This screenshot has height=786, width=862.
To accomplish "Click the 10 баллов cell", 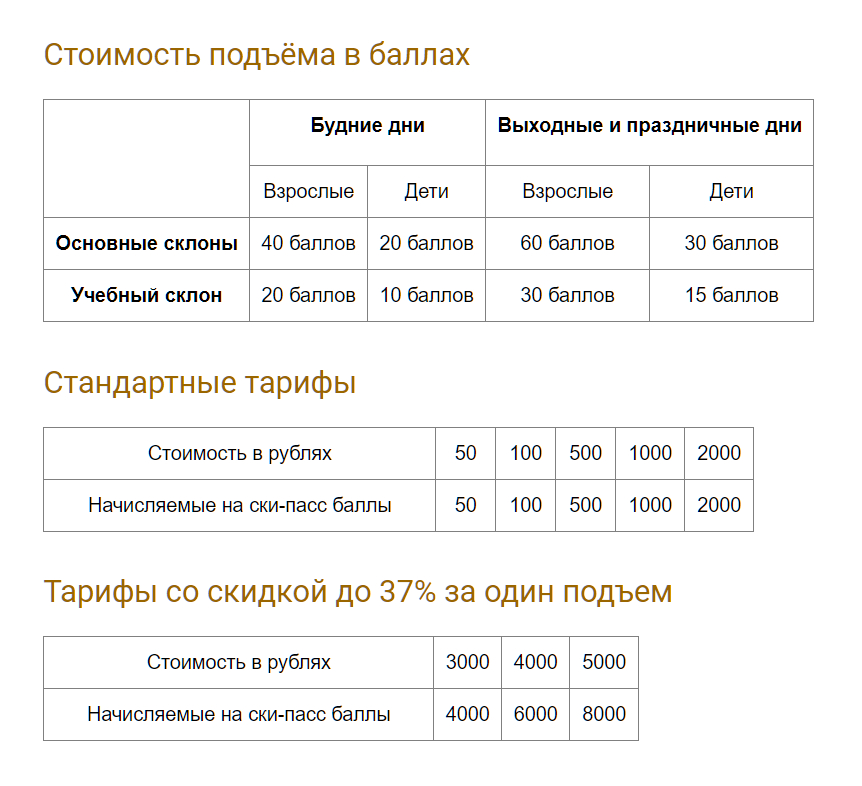I will click(427, 295).
